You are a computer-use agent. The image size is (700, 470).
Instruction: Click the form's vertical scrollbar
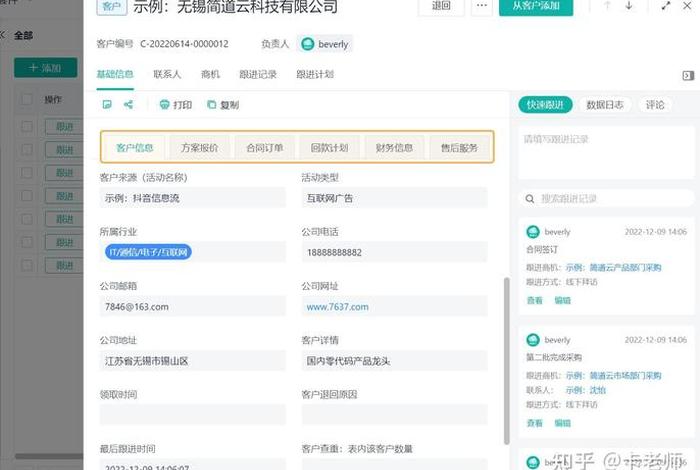[507, 361]
